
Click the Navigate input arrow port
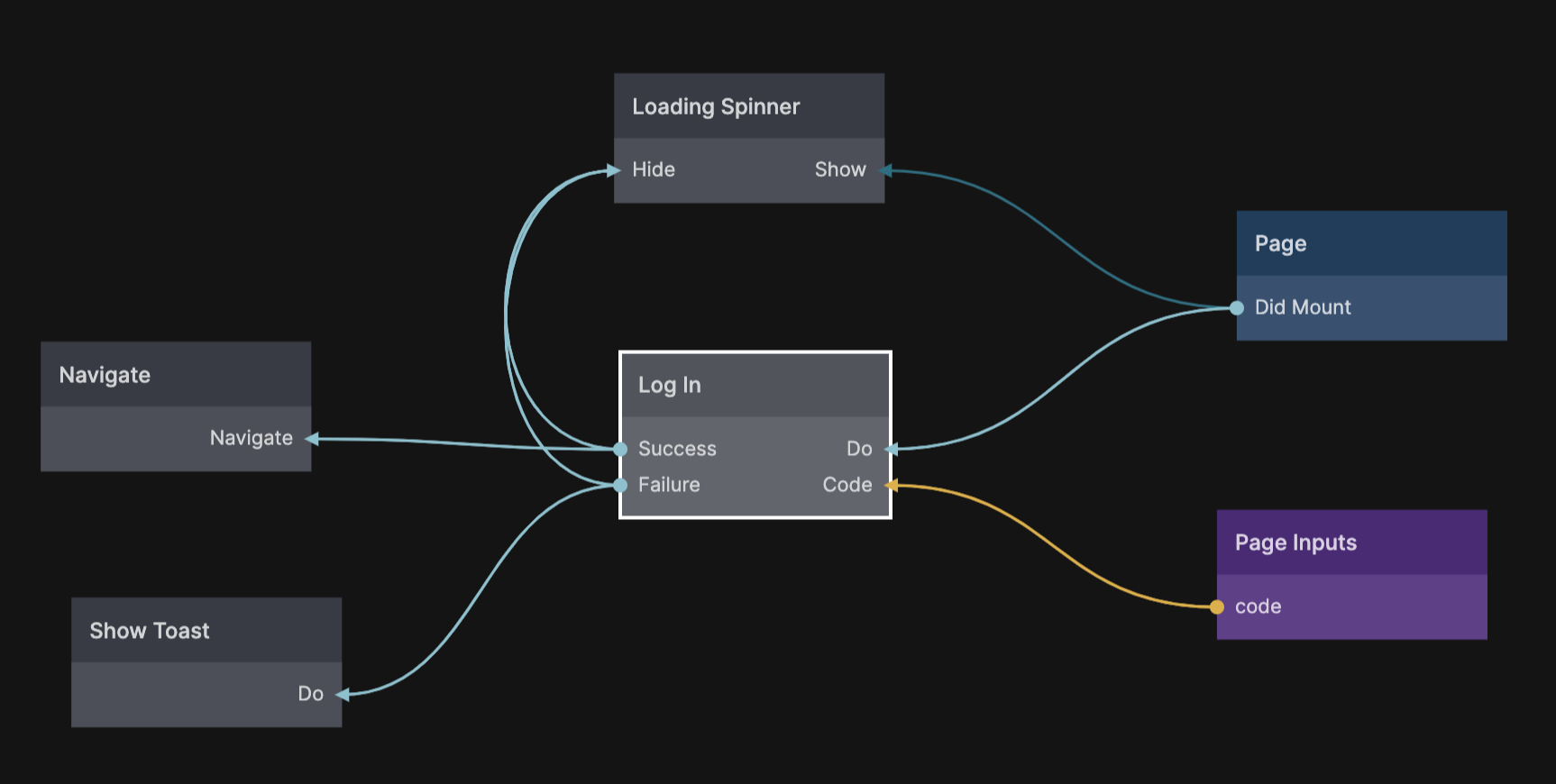pos(312,439)
